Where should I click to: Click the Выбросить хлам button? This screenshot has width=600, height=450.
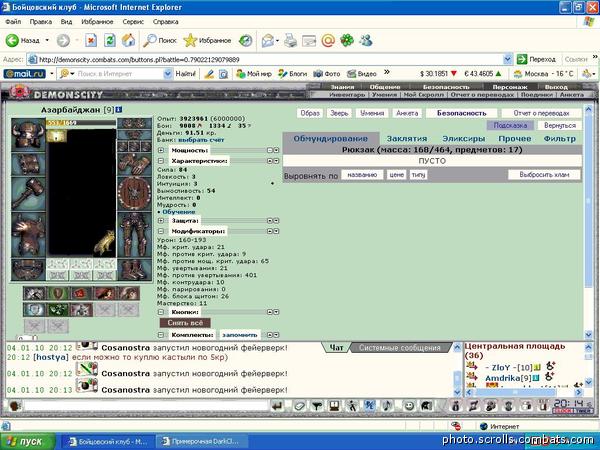(544, 175)
